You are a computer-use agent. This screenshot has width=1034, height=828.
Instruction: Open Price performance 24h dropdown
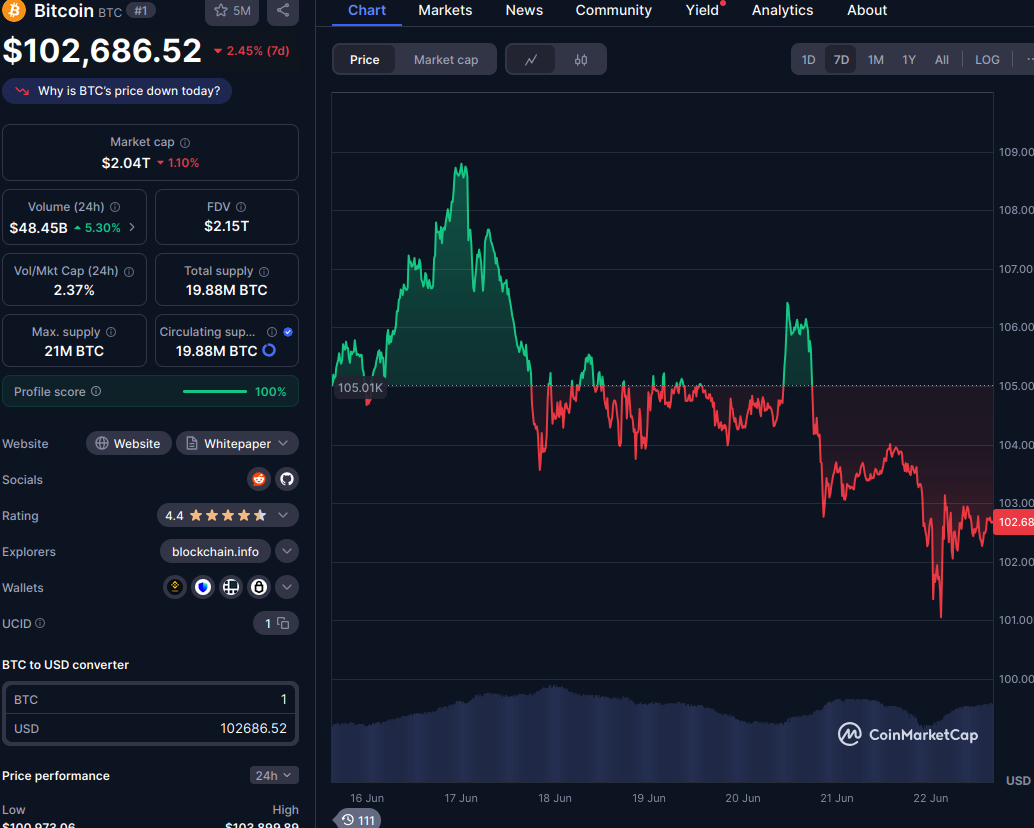[274, 775]
